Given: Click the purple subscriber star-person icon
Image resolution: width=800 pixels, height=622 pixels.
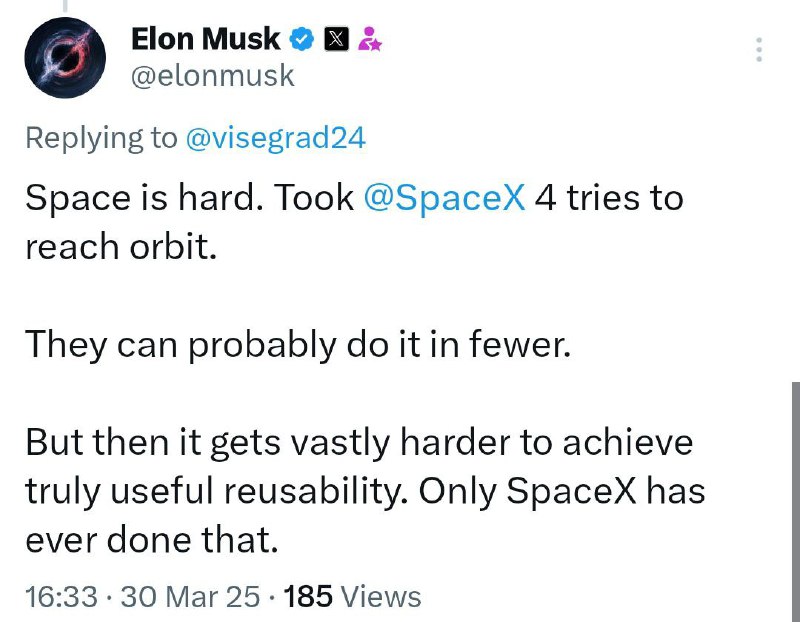Looking at the screenshot, I should point(369,39).
